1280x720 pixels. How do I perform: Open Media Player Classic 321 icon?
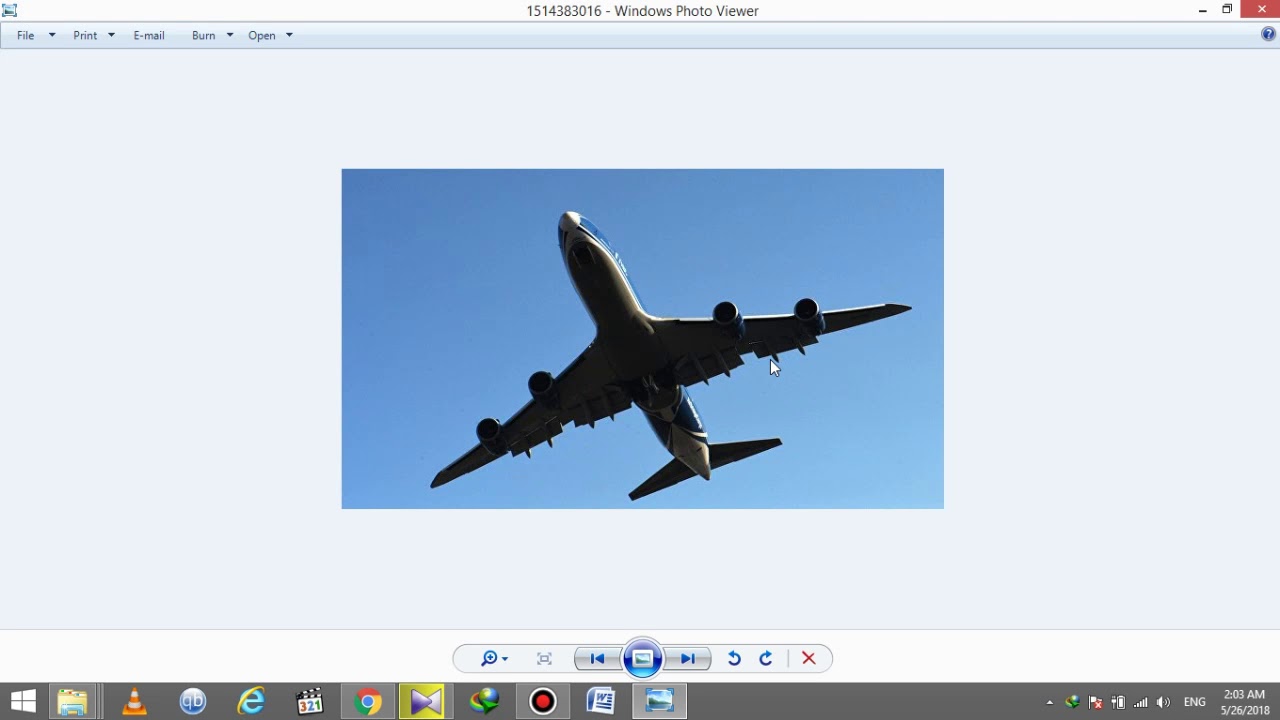pos(310,702)
